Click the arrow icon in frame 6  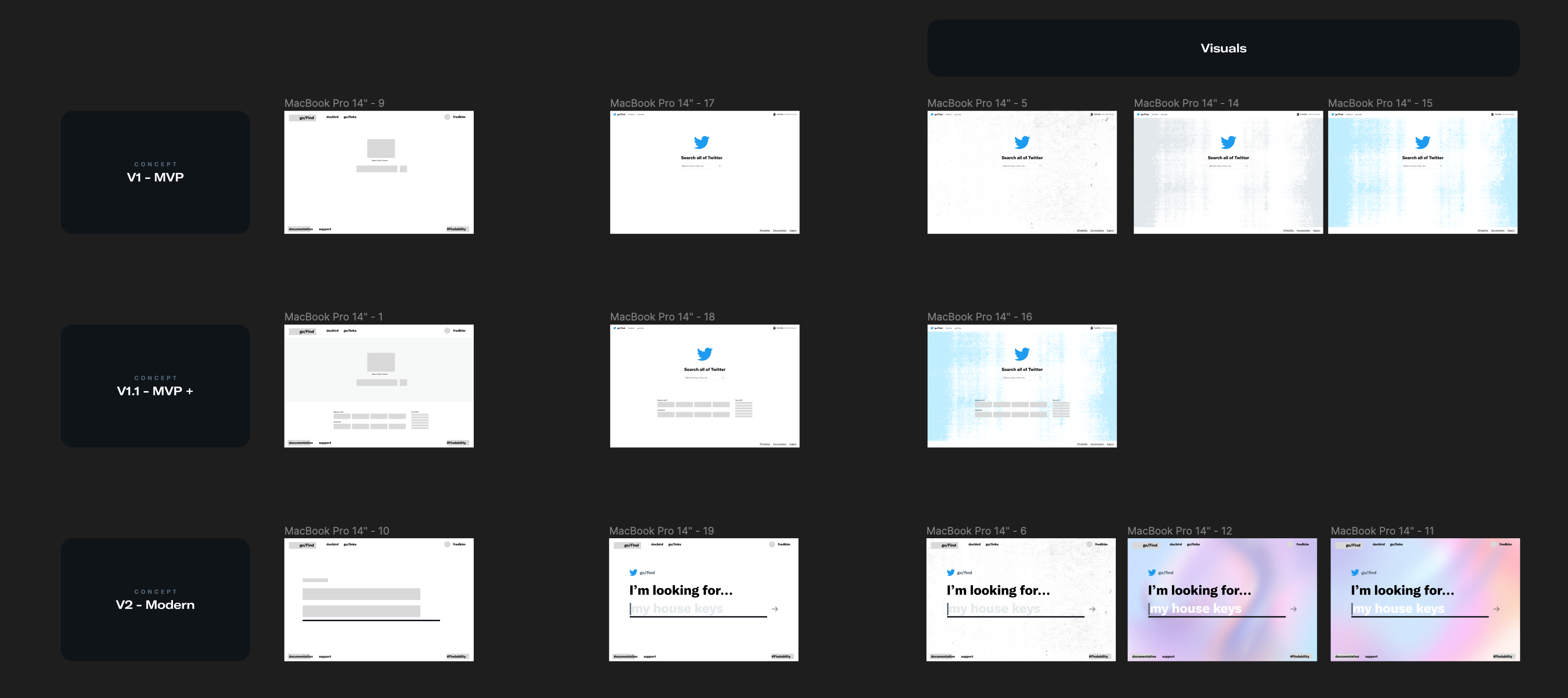1092,609
